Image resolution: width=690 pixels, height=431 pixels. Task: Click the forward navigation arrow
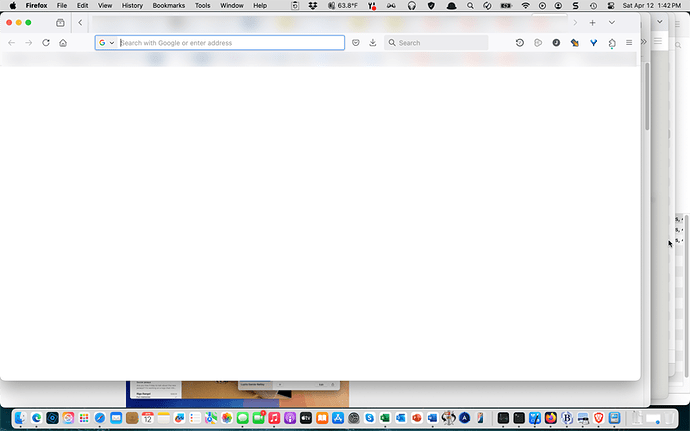[29, 43]
